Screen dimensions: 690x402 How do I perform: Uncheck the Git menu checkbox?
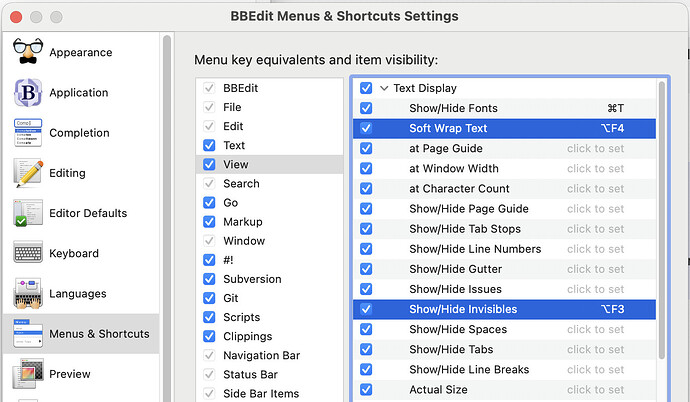pos(209,298)
